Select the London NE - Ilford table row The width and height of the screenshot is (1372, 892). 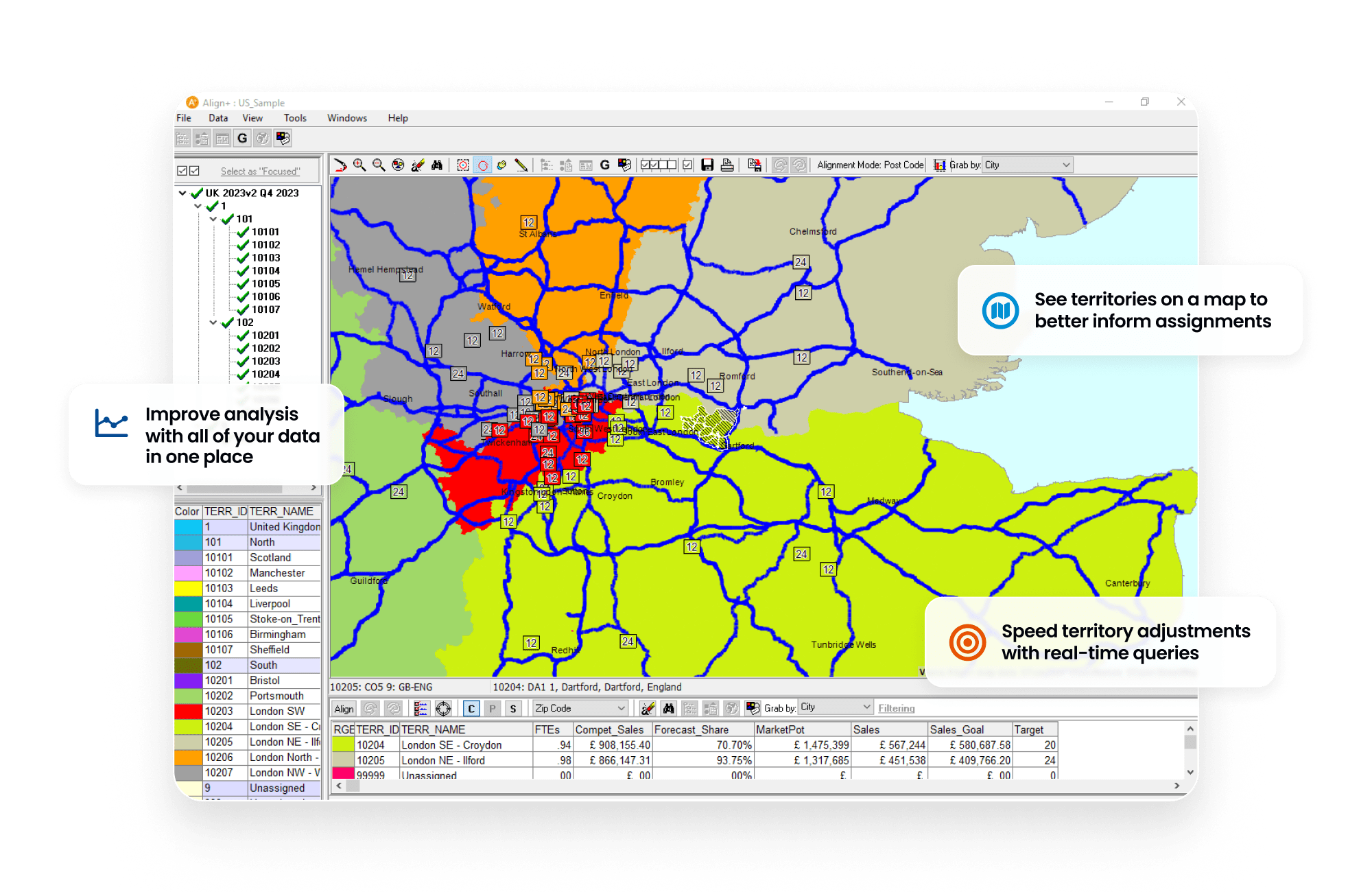(442, 760)
